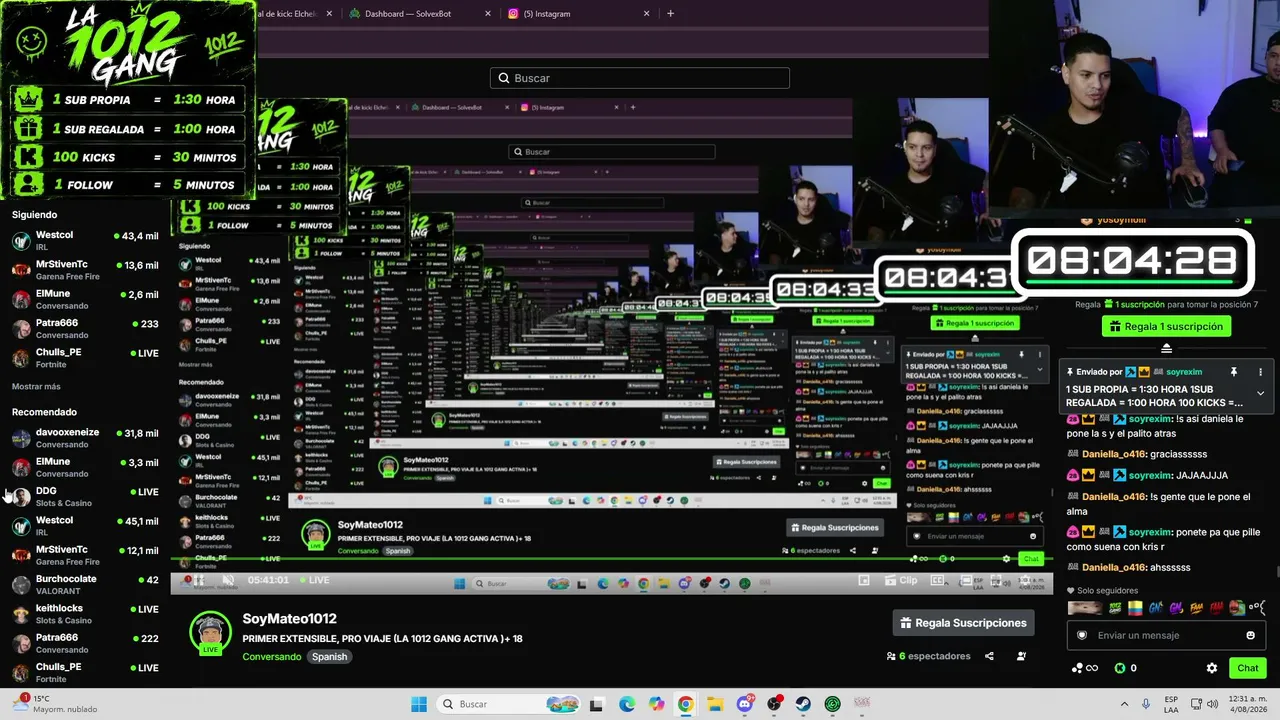Open the Conversando category link
Image resolution: width=1280 pixels, height=720 pixels.
point(271,657)
